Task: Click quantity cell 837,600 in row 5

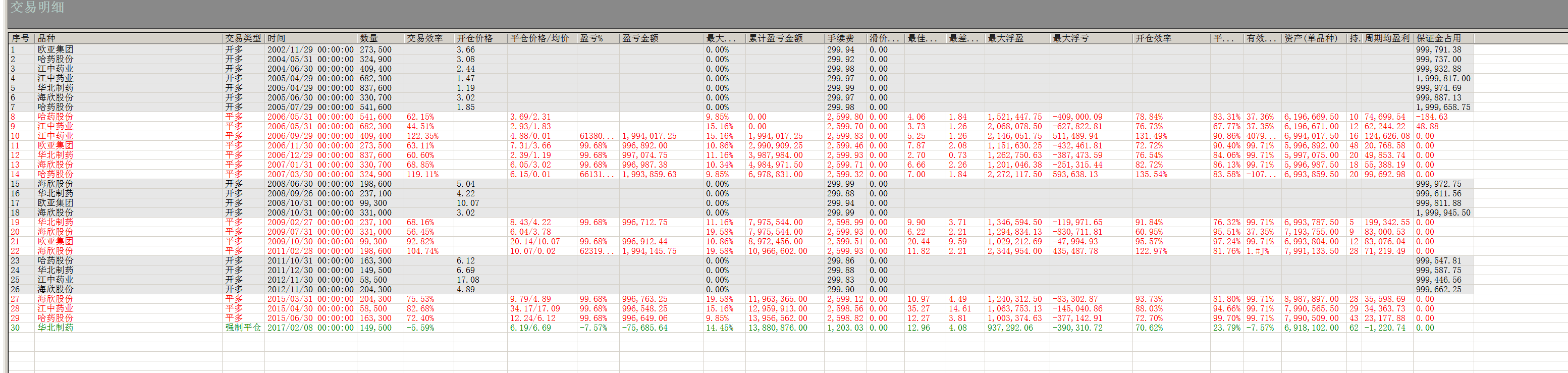Action: click(x=375, y=88)
